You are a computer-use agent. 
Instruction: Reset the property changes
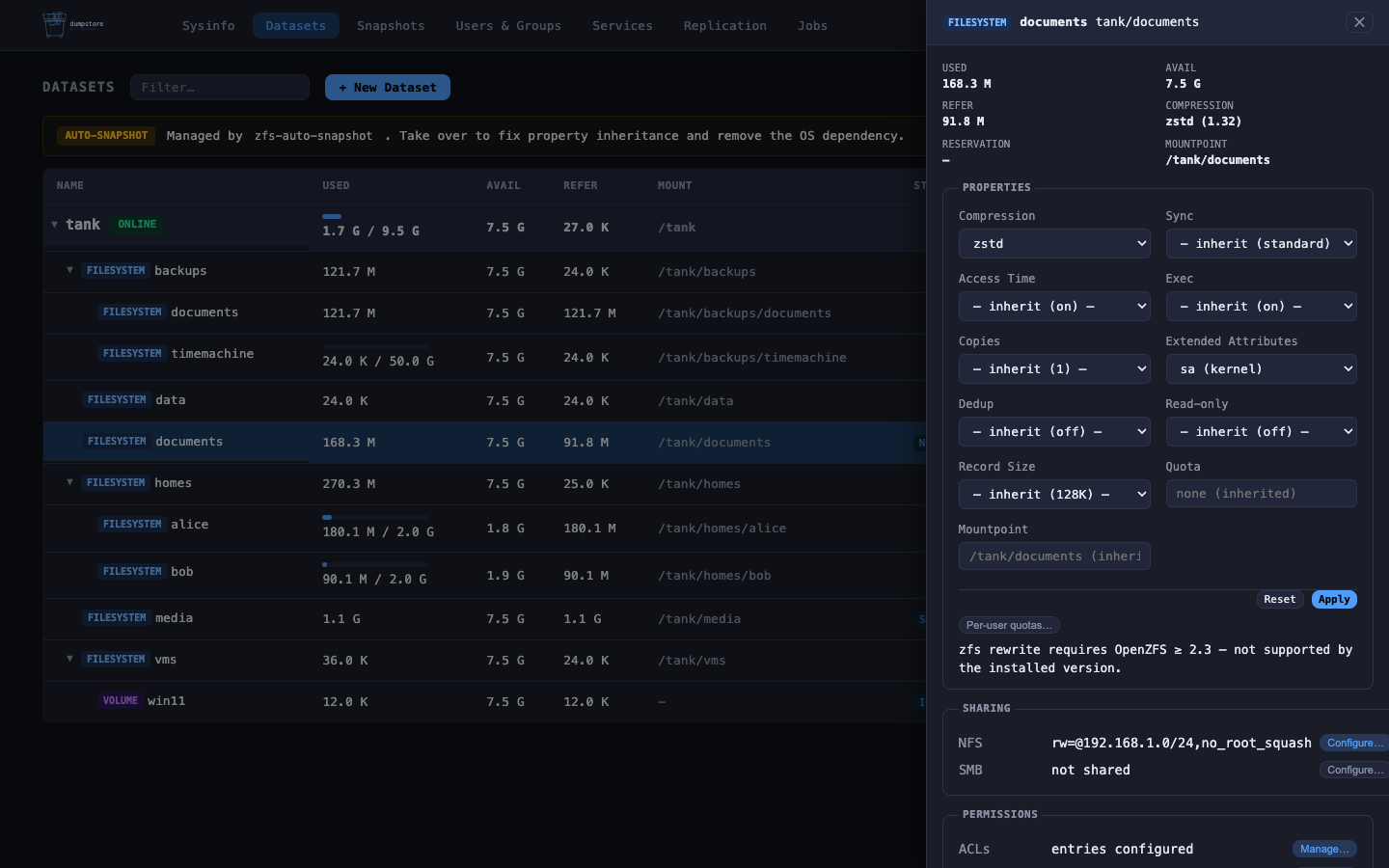click(1280, 600)
